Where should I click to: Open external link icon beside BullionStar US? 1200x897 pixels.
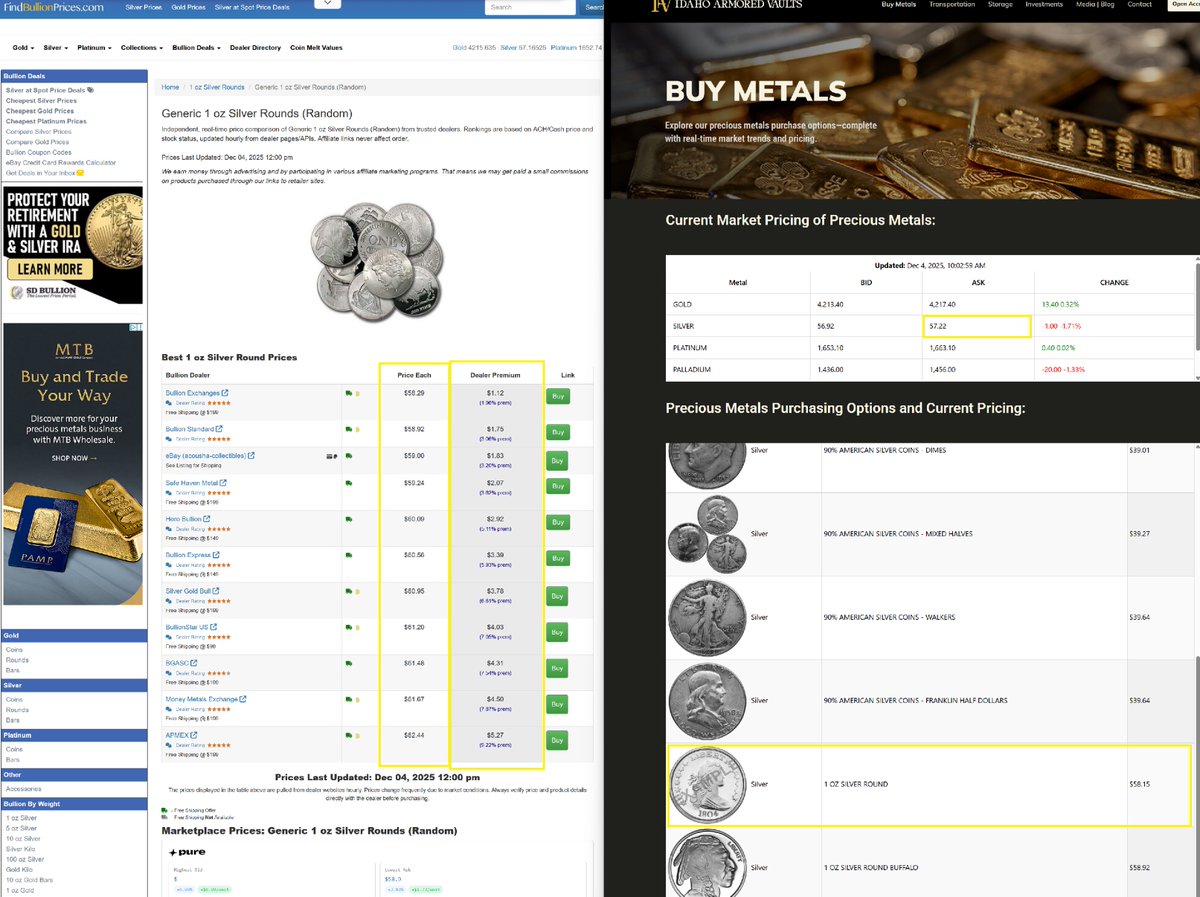pos(212,627)
